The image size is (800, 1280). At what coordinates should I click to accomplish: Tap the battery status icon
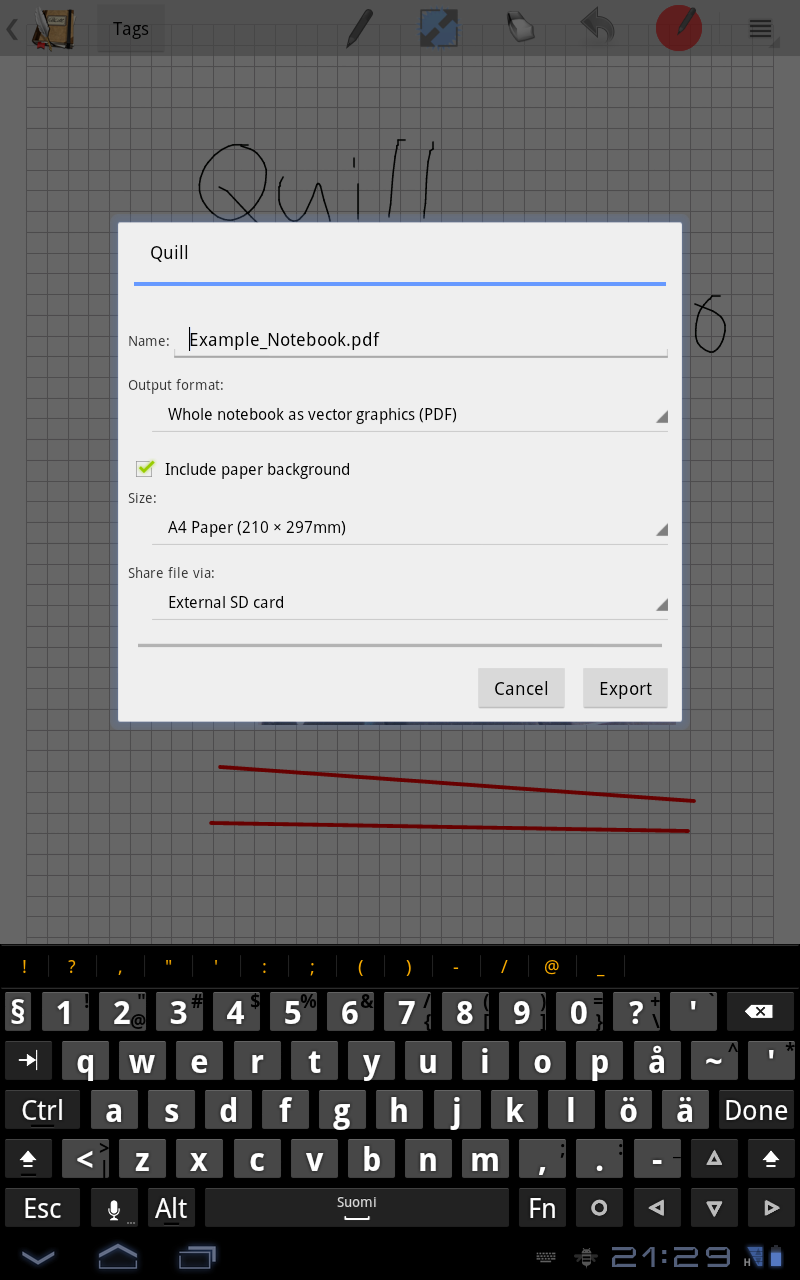[775, 1256]
